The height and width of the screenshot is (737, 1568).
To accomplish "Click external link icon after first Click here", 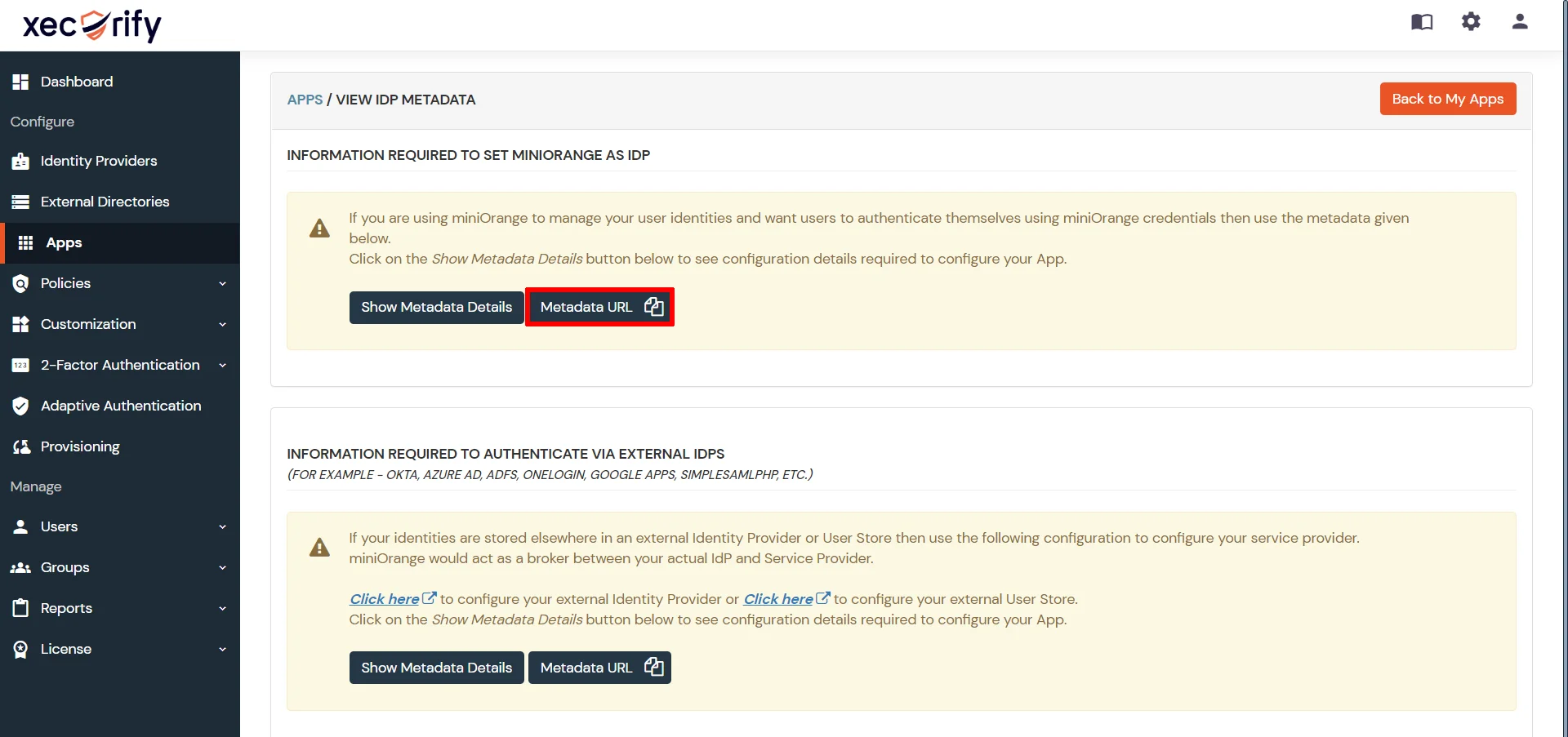I will [429, 598].
